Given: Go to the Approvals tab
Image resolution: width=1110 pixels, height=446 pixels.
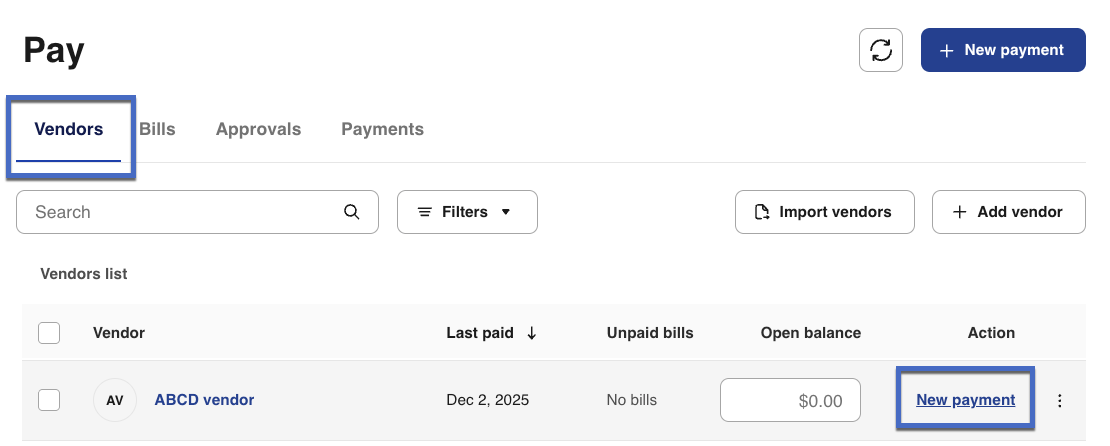Looking at the screenshot, I should (258, 129).
